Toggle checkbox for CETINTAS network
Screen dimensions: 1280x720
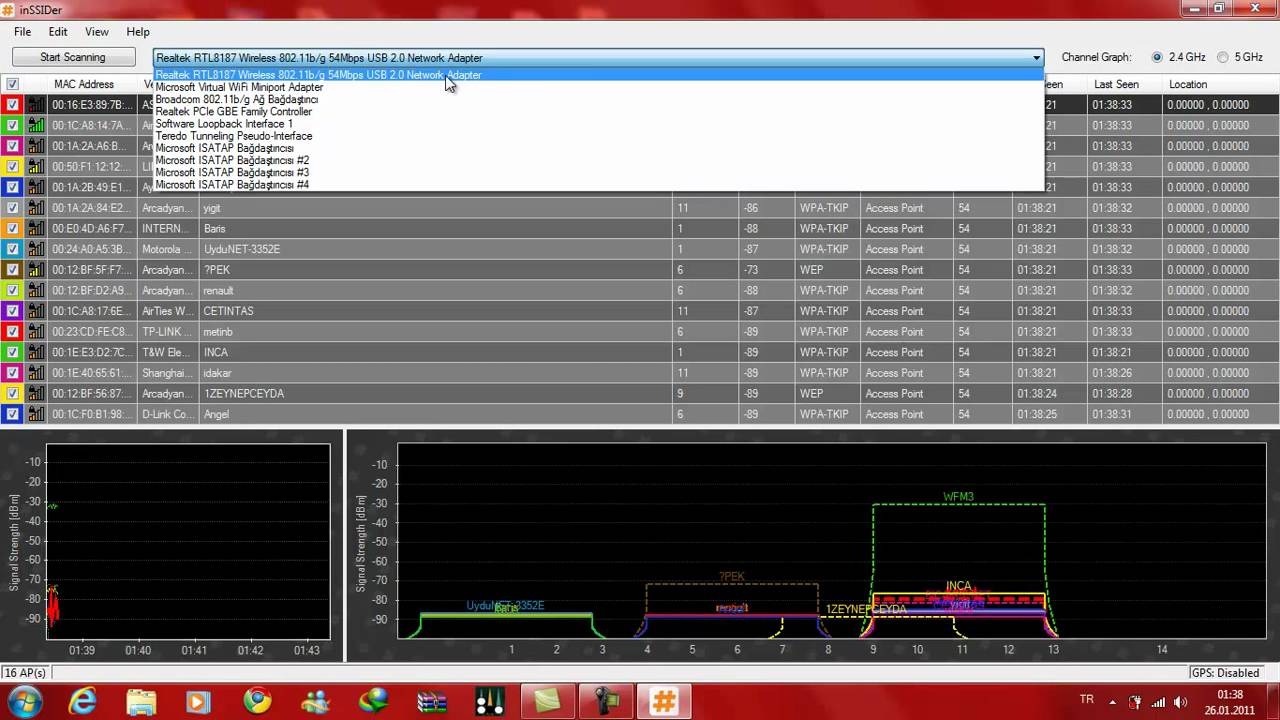[x=13, y=311]
